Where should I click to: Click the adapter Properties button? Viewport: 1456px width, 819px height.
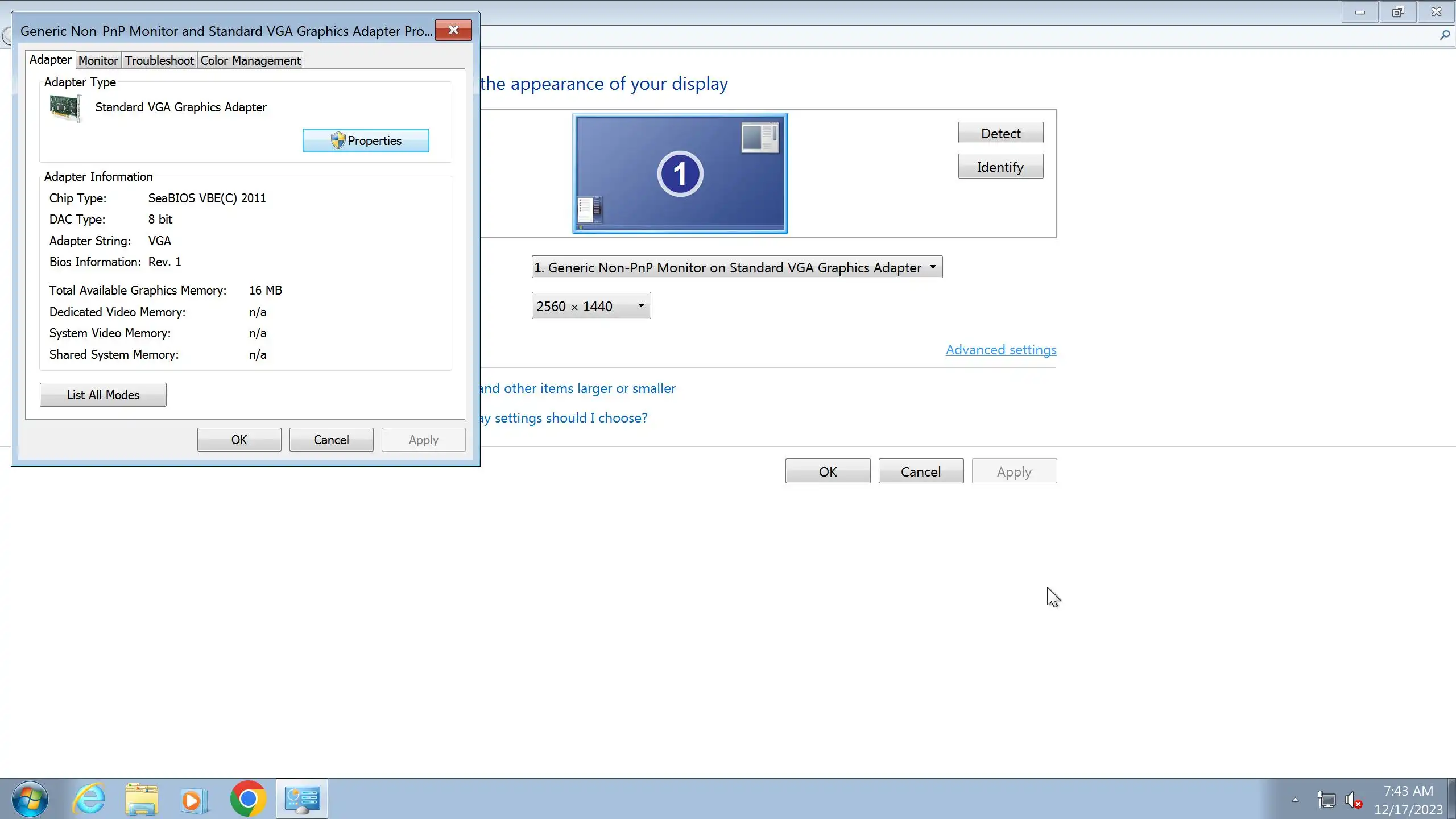366,140
